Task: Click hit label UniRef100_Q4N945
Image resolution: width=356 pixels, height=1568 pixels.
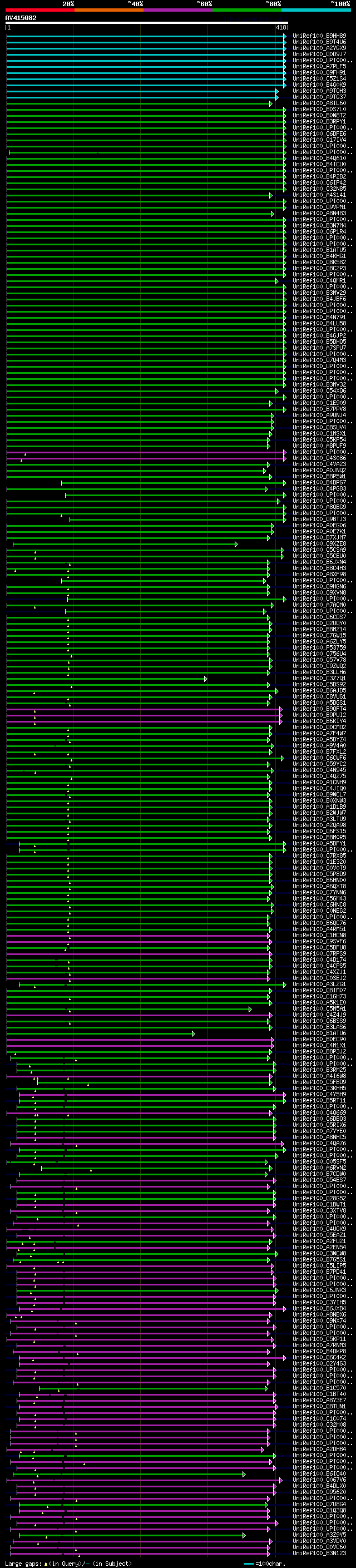Action: point(319,770)
